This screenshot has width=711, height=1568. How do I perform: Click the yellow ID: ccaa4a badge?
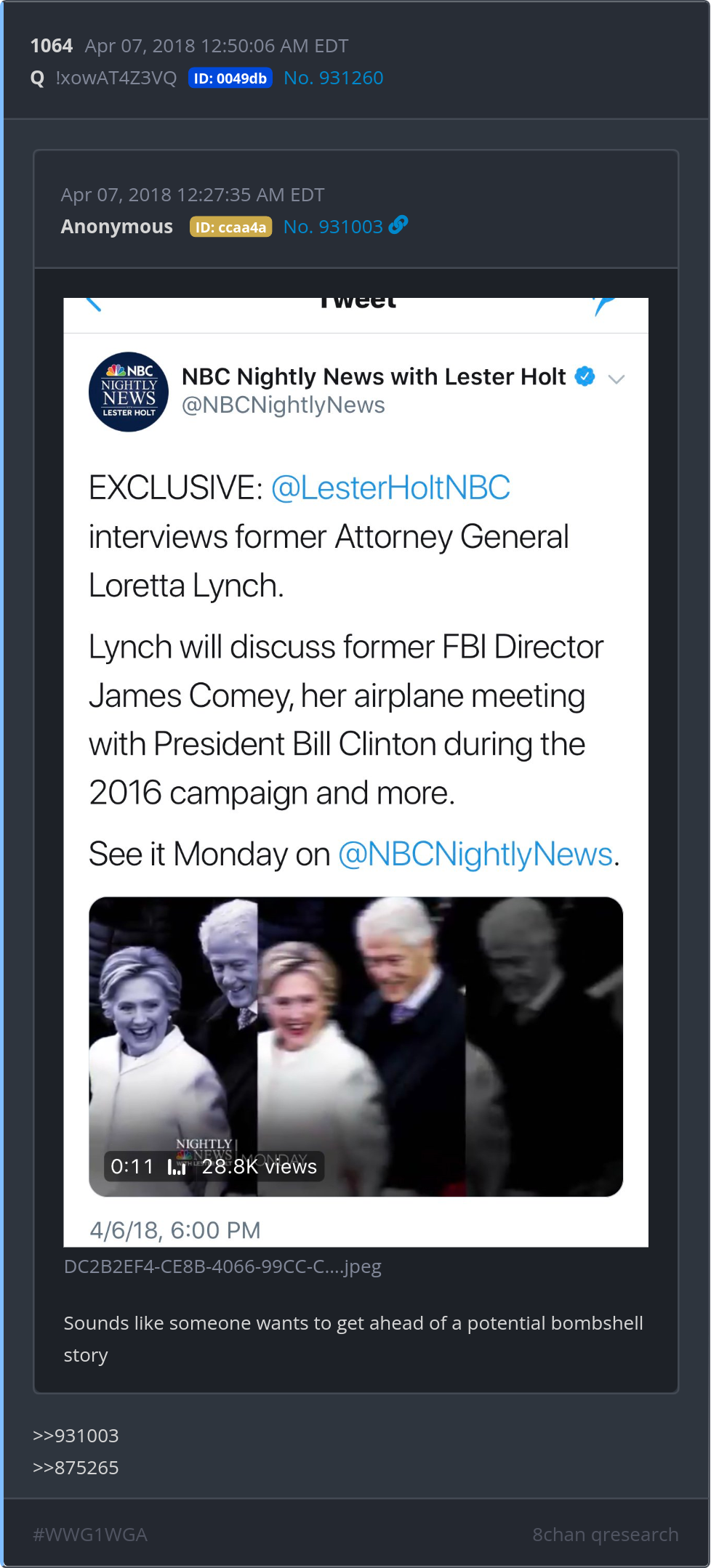click(230, 227)
